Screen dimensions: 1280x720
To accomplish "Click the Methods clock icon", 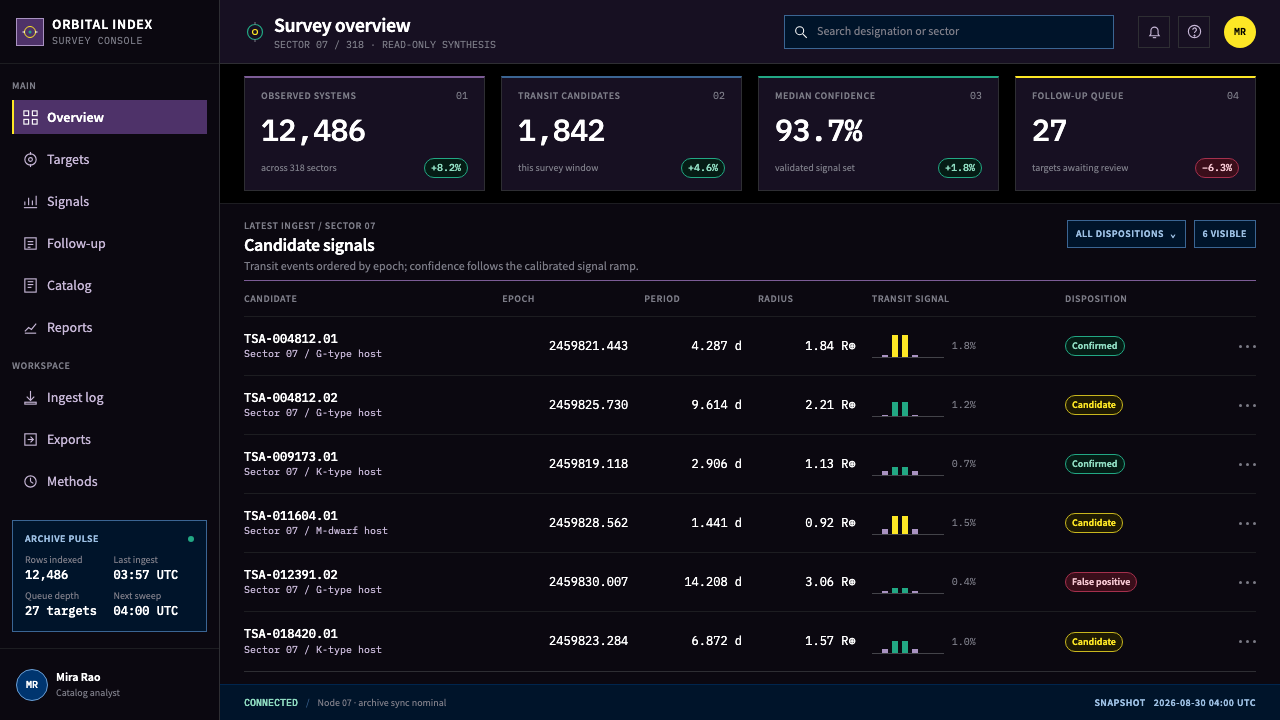I will pyautogui.click(x=30, y=482).
